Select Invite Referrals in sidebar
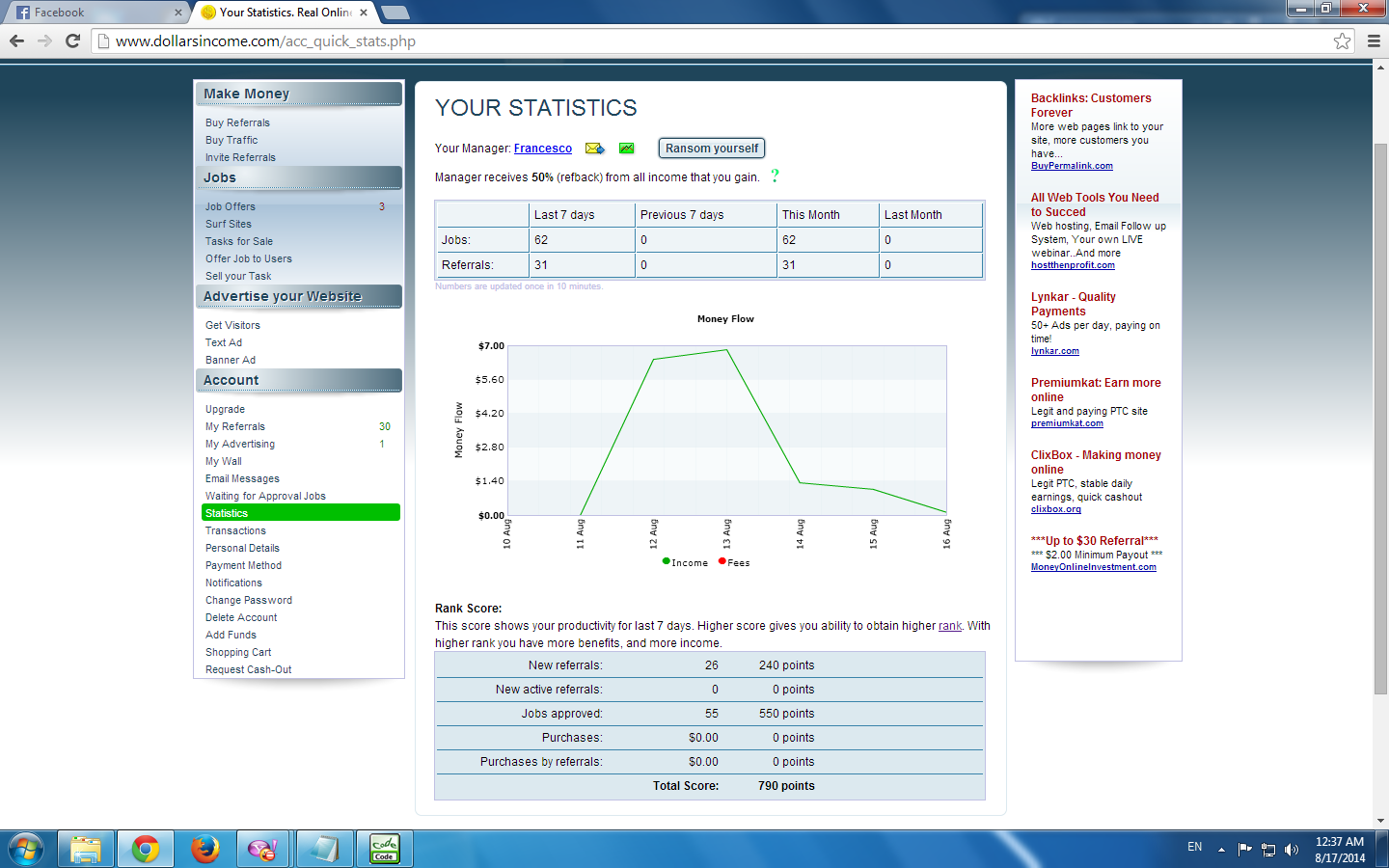This screenshot has width=1389, height=868. pyautogui.click(x=240, y=157)
